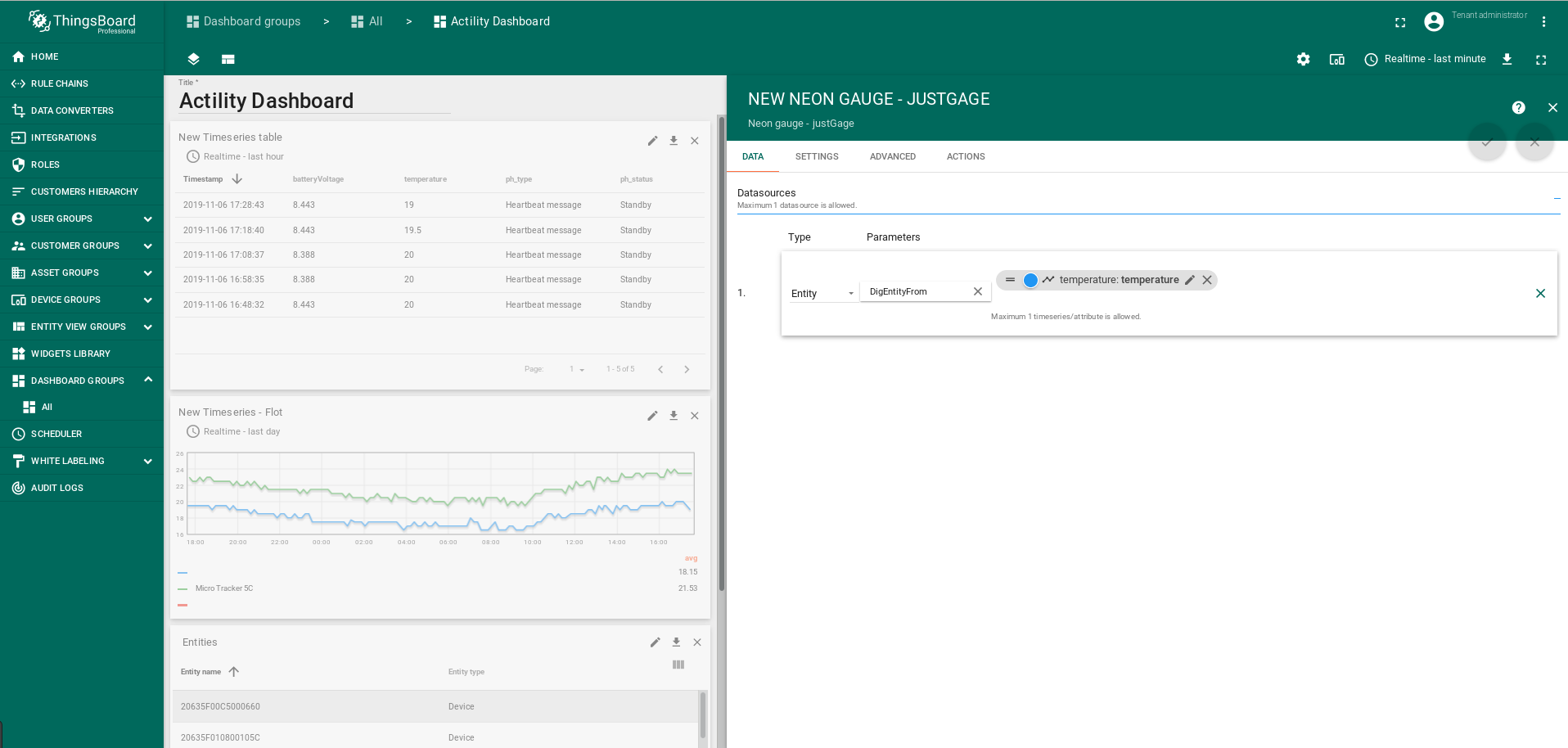Image resolution: width=1568 pixels, height=748 pixels.
Task: Switch to the ACTIONS tab
Action: pos(966,156)
